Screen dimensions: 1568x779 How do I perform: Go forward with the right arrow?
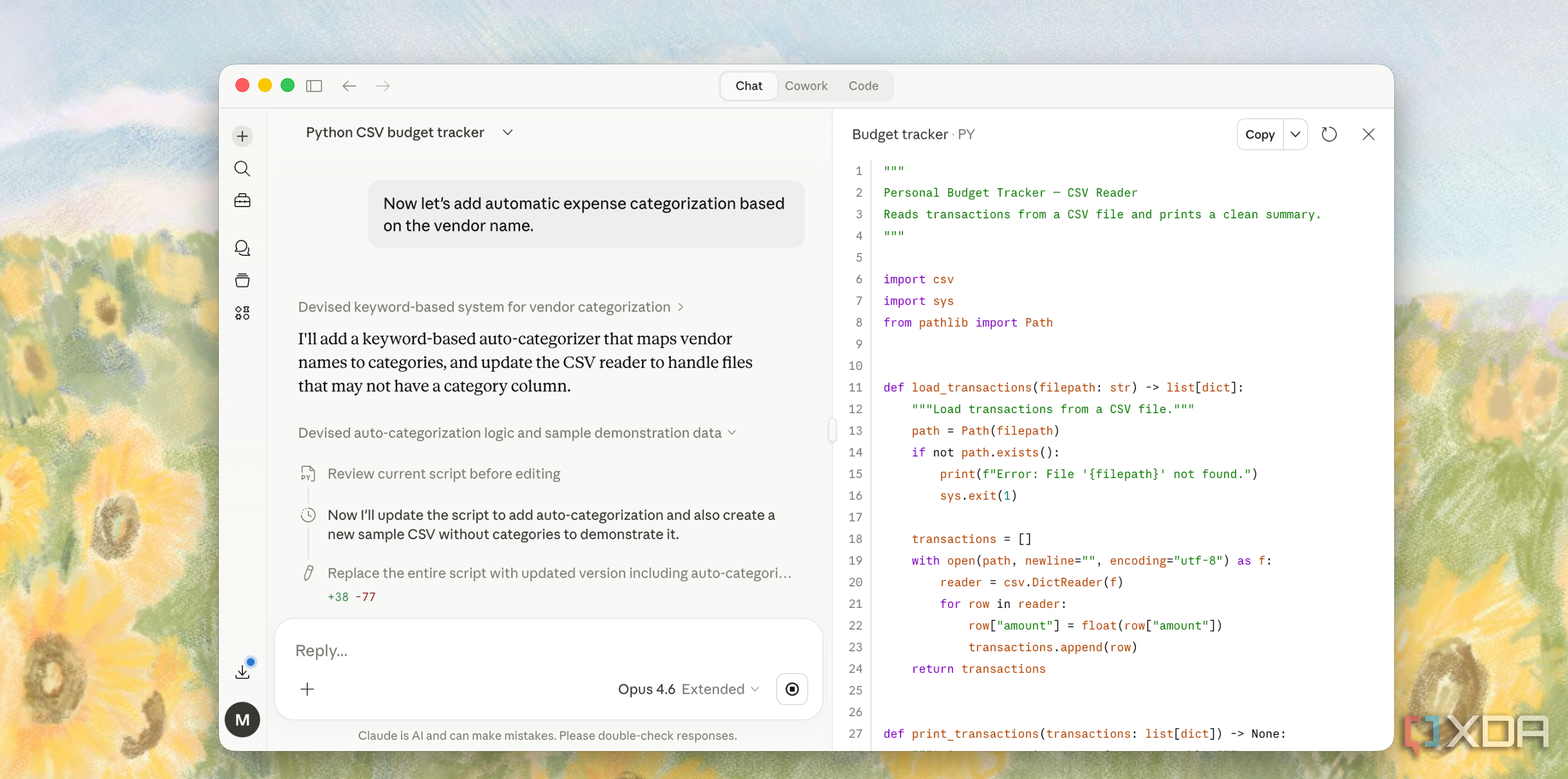(x=383, y=86)
